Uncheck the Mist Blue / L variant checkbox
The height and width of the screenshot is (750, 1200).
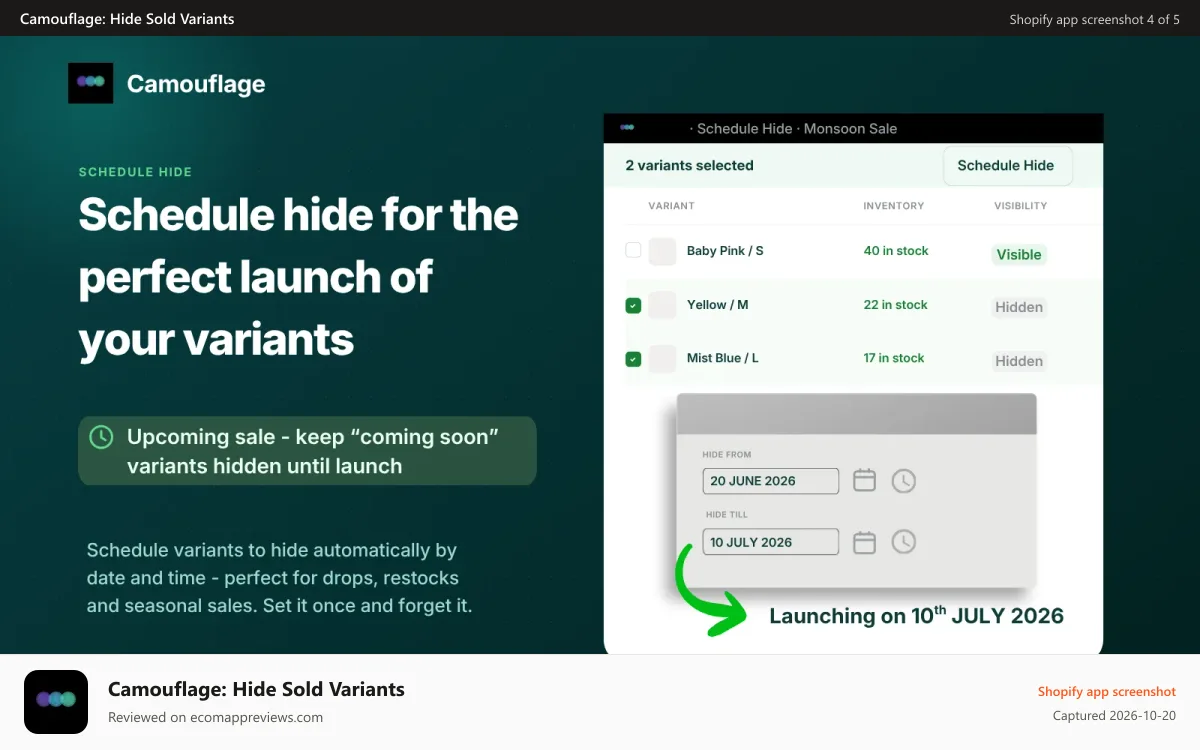click(x=633, y=358)
